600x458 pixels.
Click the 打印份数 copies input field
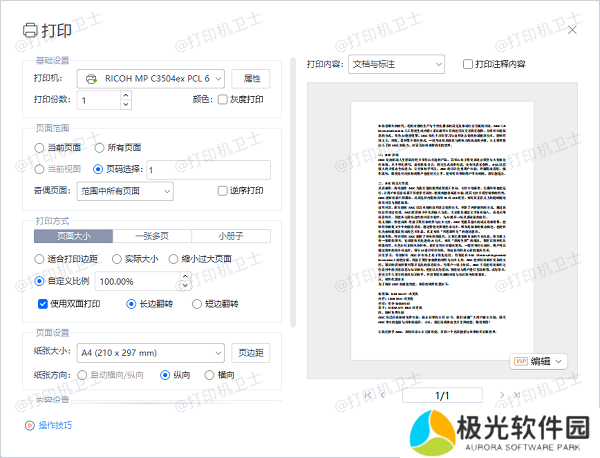coord(99,100)
